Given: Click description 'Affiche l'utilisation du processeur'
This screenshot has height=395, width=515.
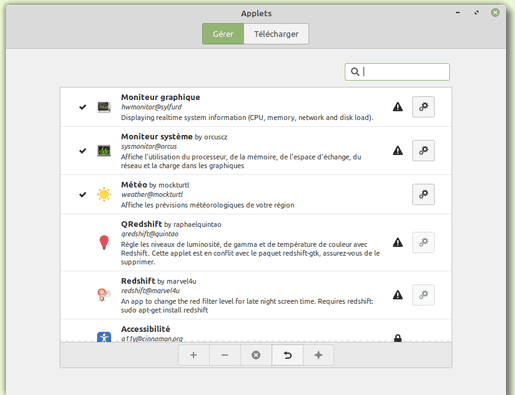Looking at the screenshot, I should coord(241,161).
